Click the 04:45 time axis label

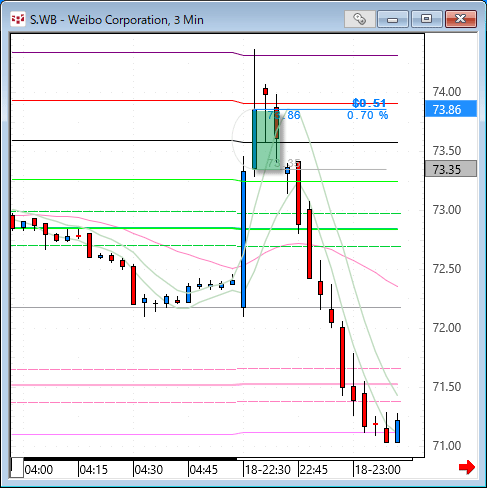[x=204, y=470]
